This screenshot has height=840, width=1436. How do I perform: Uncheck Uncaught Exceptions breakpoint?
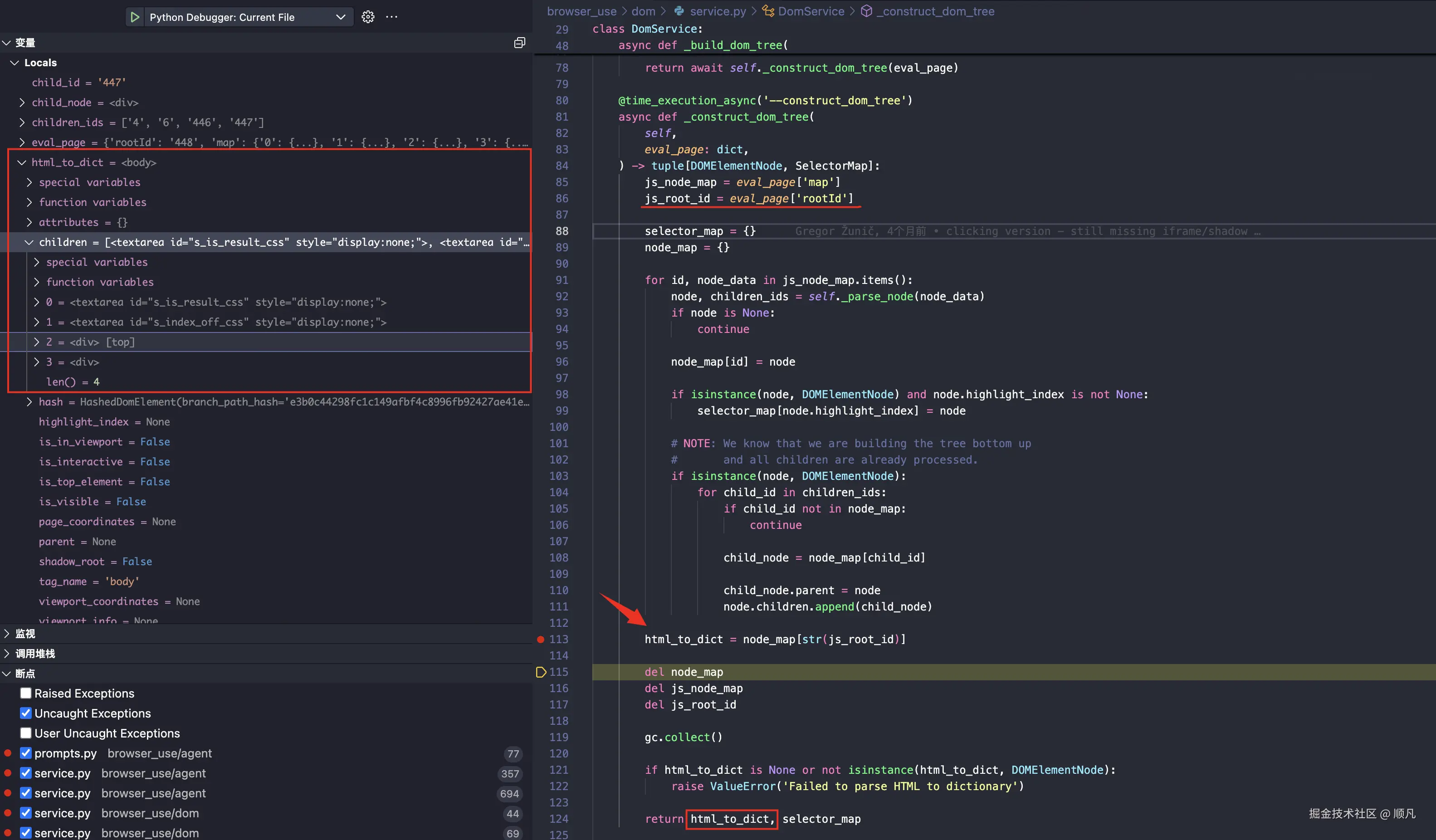(26, 713)
